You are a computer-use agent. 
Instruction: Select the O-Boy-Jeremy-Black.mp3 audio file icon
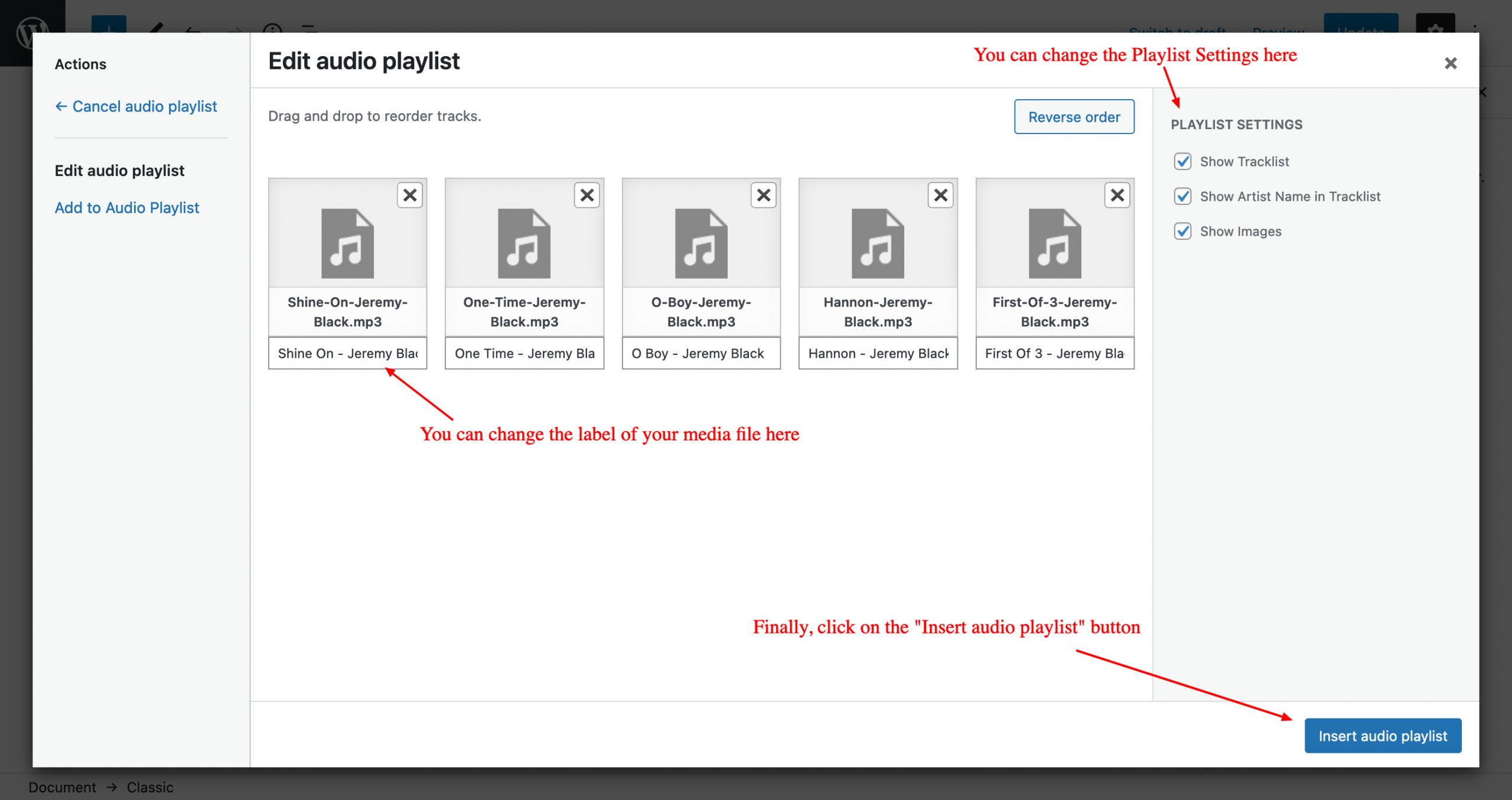[701, 243]
